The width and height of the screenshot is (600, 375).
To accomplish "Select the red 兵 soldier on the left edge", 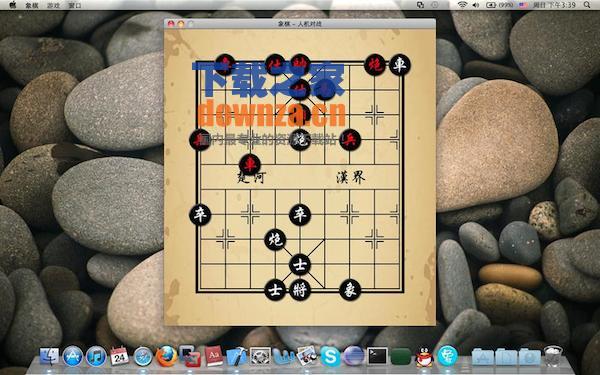I will click(200, 140).
